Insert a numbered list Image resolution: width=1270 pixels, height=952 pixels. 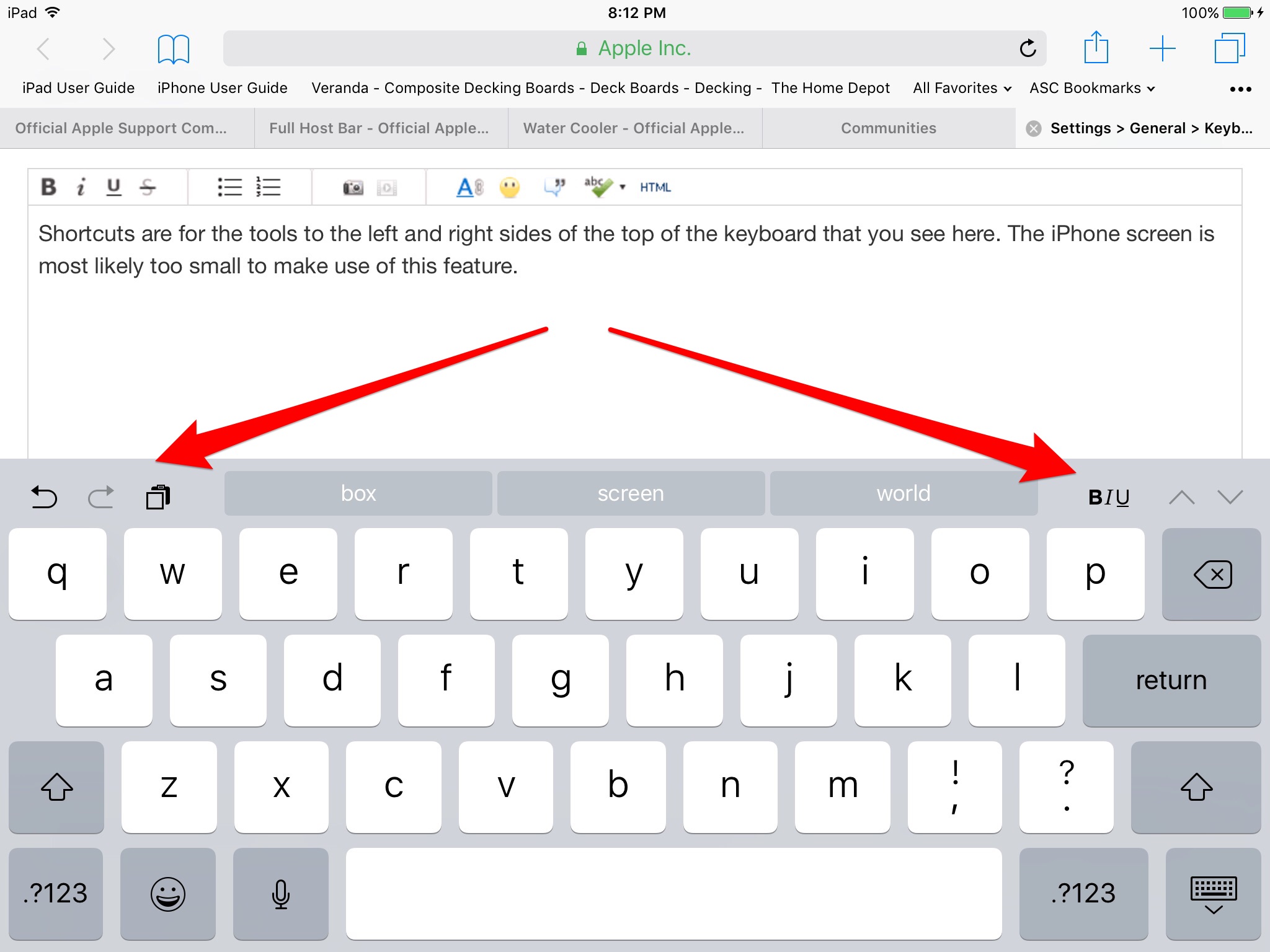tap(269, 187)
